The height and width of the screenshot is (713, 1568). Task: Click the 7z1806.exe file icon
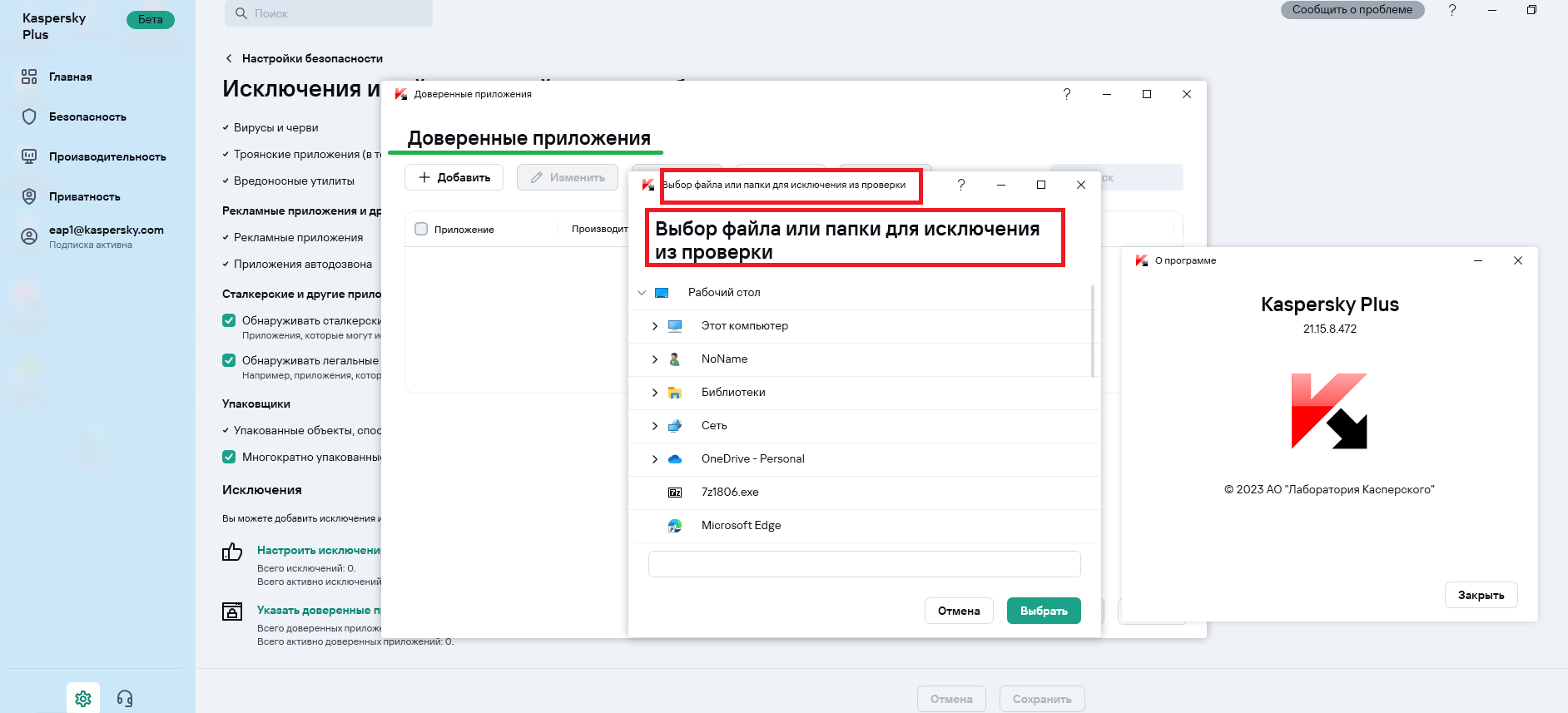[x=675, y=493]
